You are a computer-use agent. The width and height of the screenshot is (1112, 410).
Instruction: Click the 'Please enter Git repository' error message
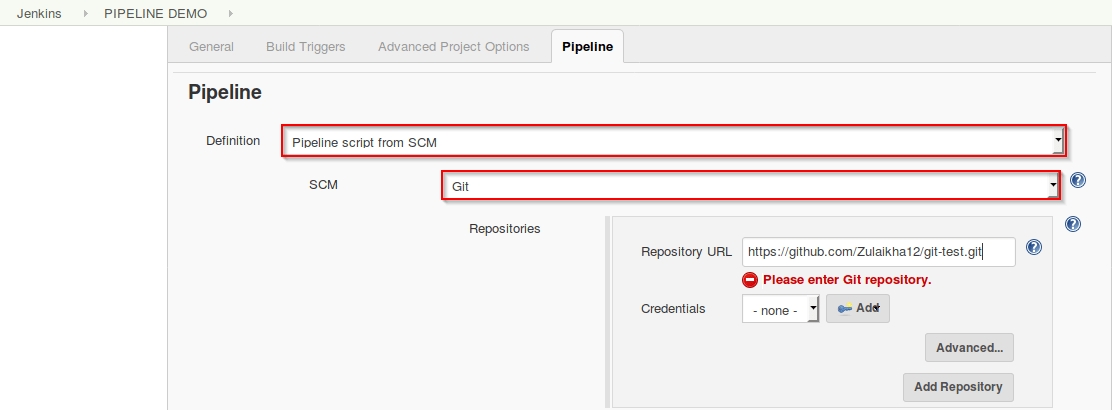tap(846, 280)
